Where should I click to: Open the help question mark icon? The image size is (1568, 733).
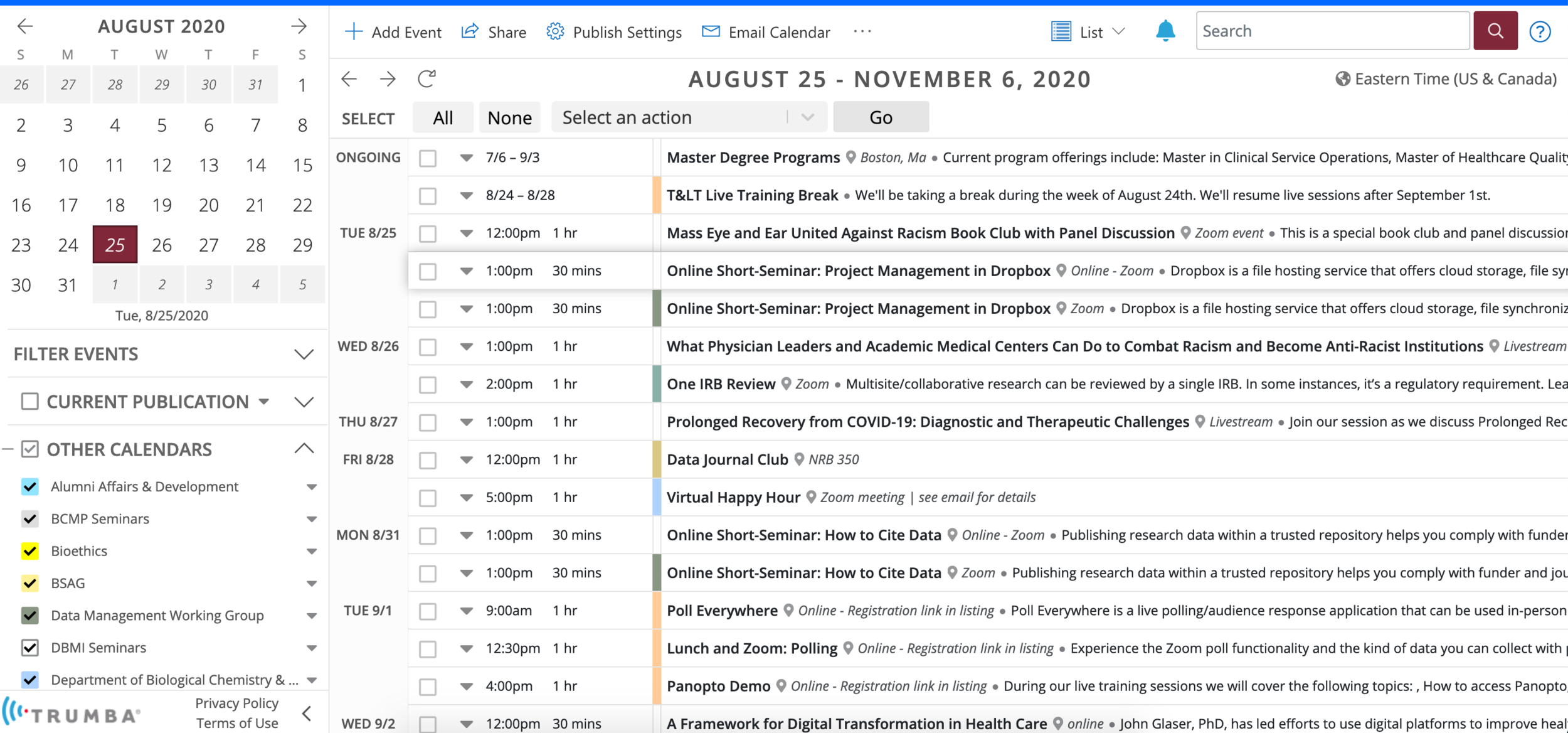click(1540, 31)
